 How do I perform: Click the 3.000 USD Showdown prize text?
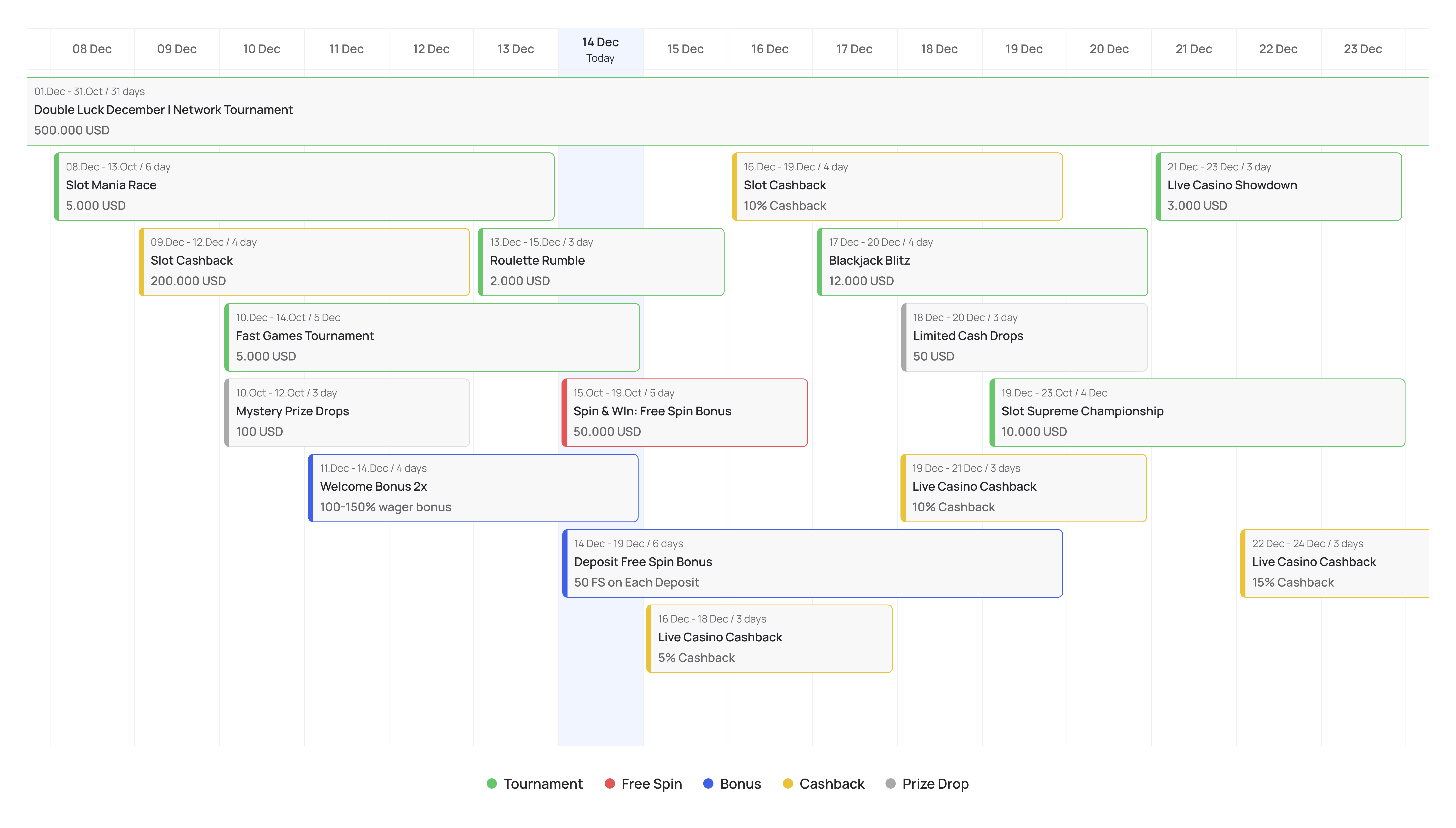click(1197, 206)
